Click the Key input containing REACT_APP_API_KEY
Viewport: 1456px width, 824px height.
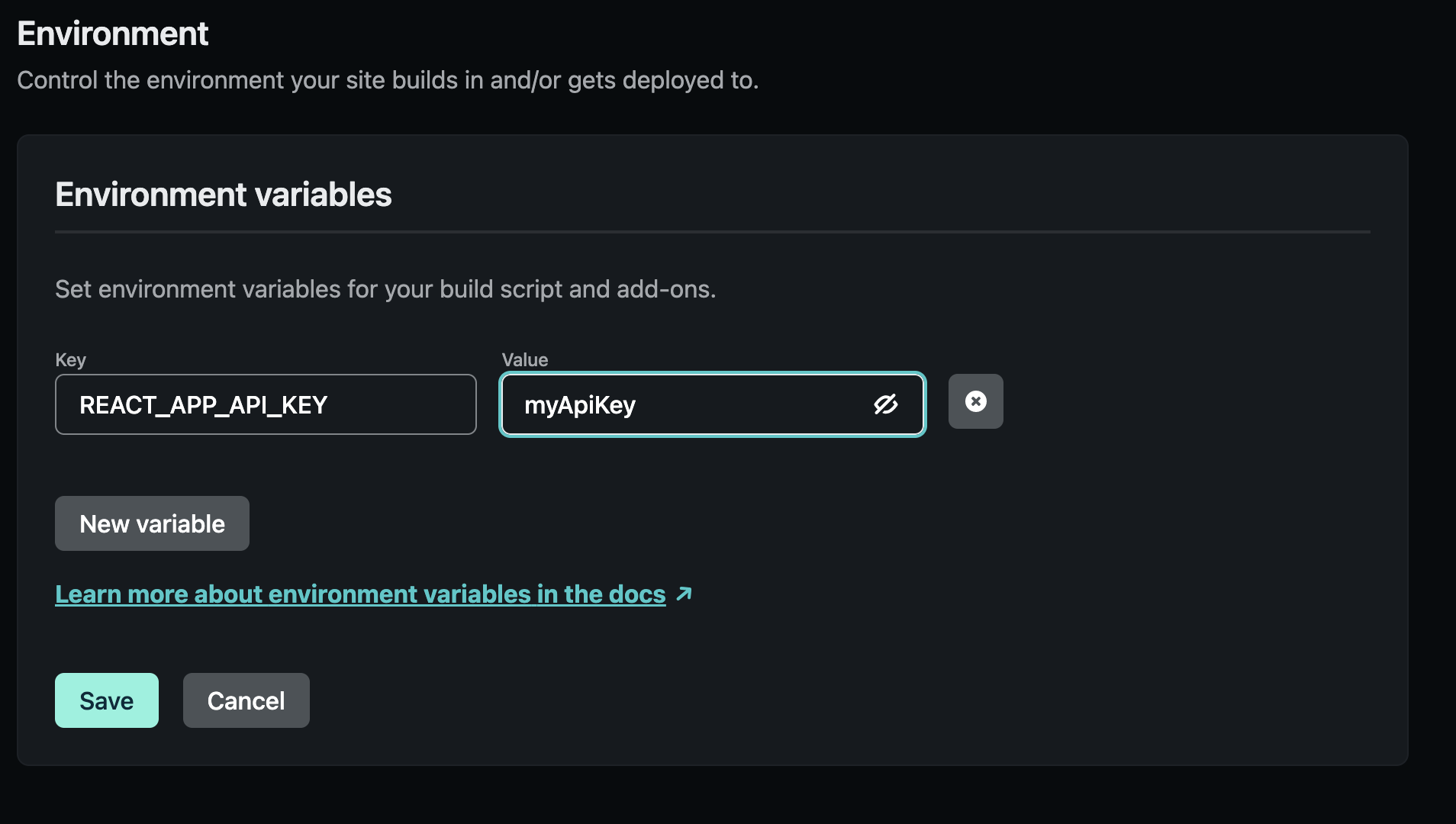pyautogui.click(x=266, y=405)
